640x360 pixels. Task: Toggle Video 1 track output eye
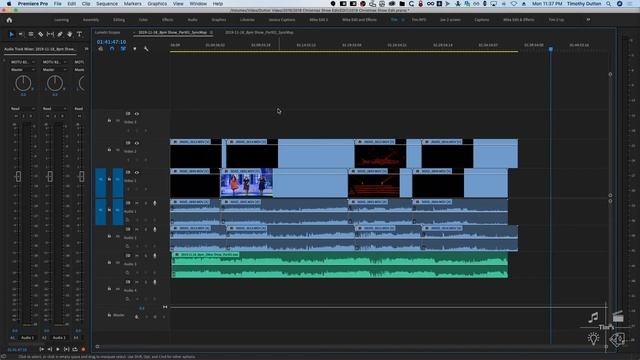[137, 173]
